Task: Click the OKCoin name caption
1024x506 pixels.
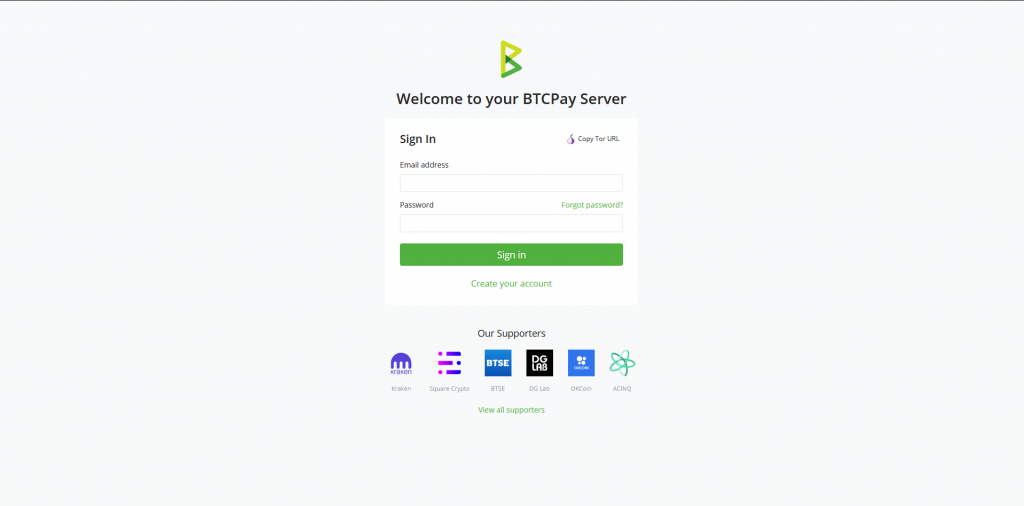Action: click(x=581, y=388)
